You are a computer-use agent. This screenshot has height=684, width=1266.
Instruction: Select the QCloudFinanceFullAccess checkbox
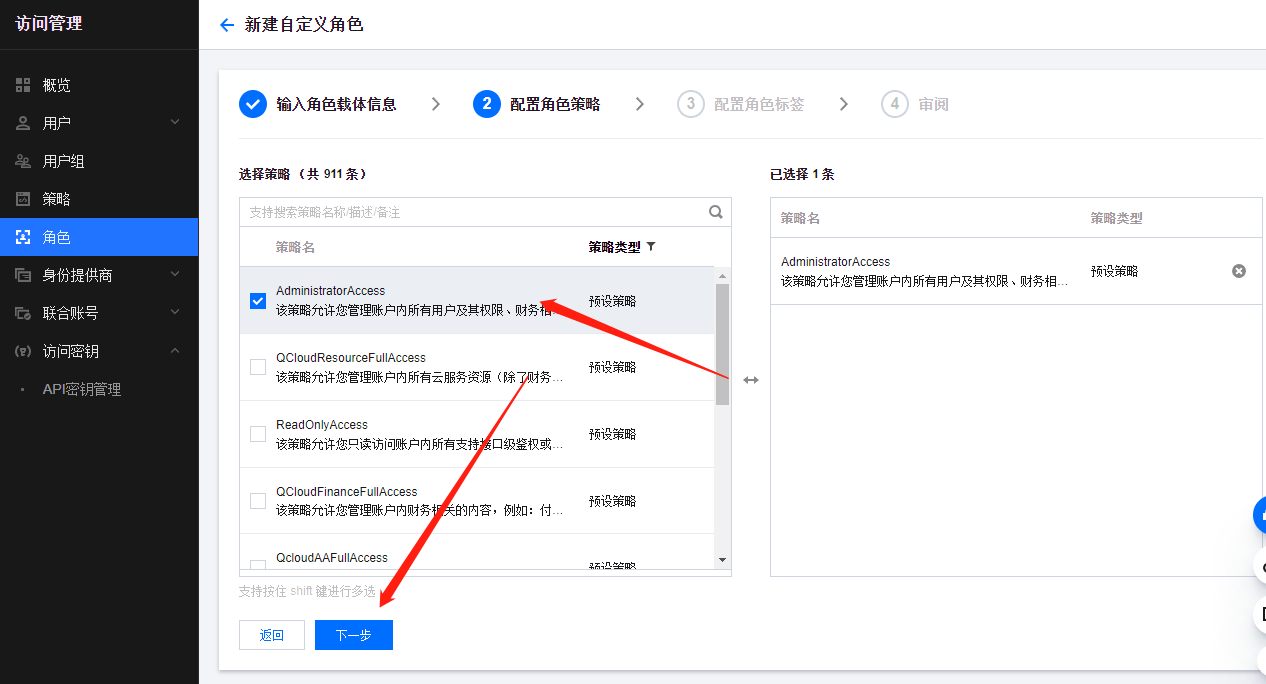(258, 501)
